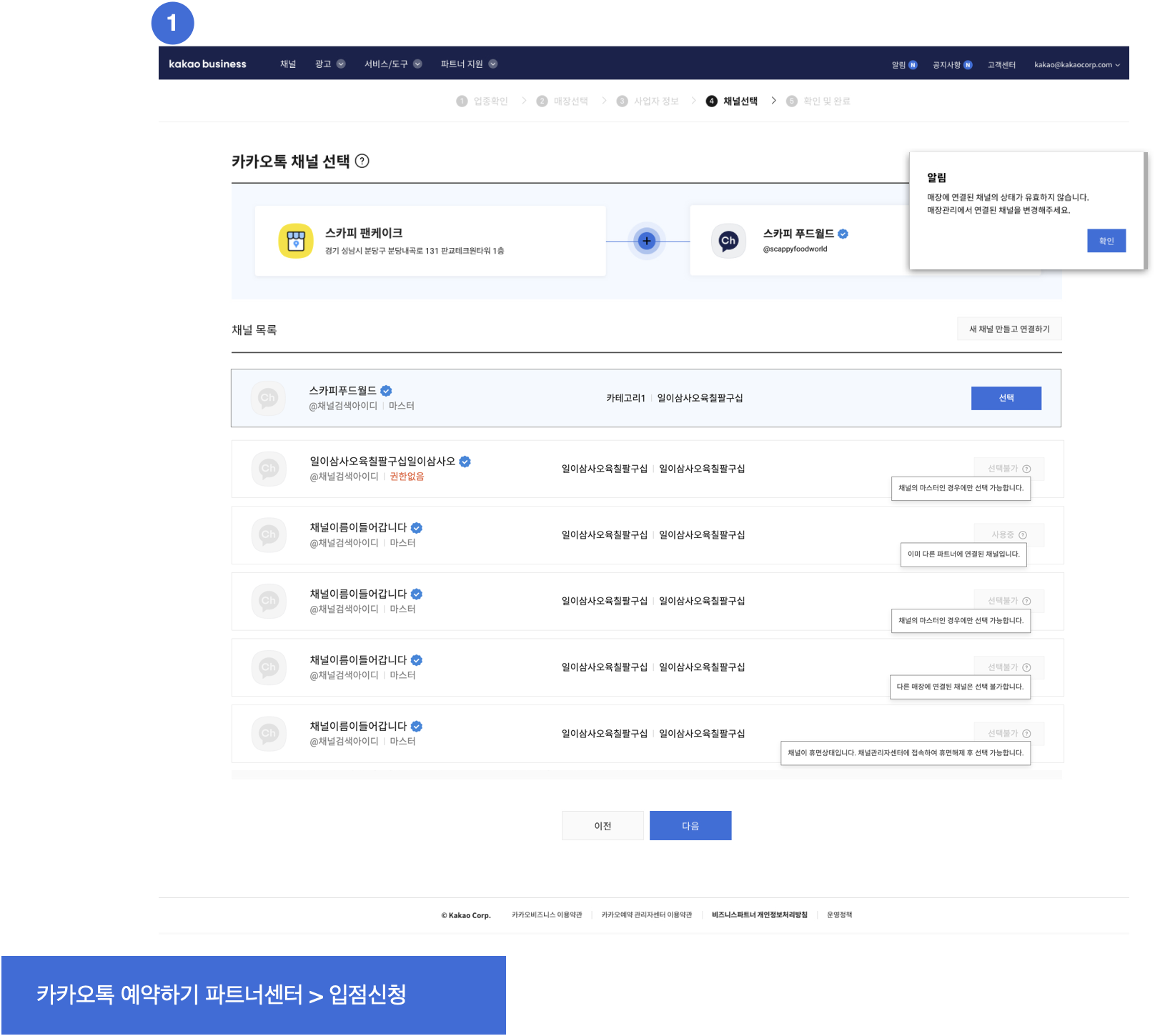Click 새 채널 만들고 연결하기 button
Image resolution: width=1155 pixels, height=1036 pixels.
[x=1009, y=329]
